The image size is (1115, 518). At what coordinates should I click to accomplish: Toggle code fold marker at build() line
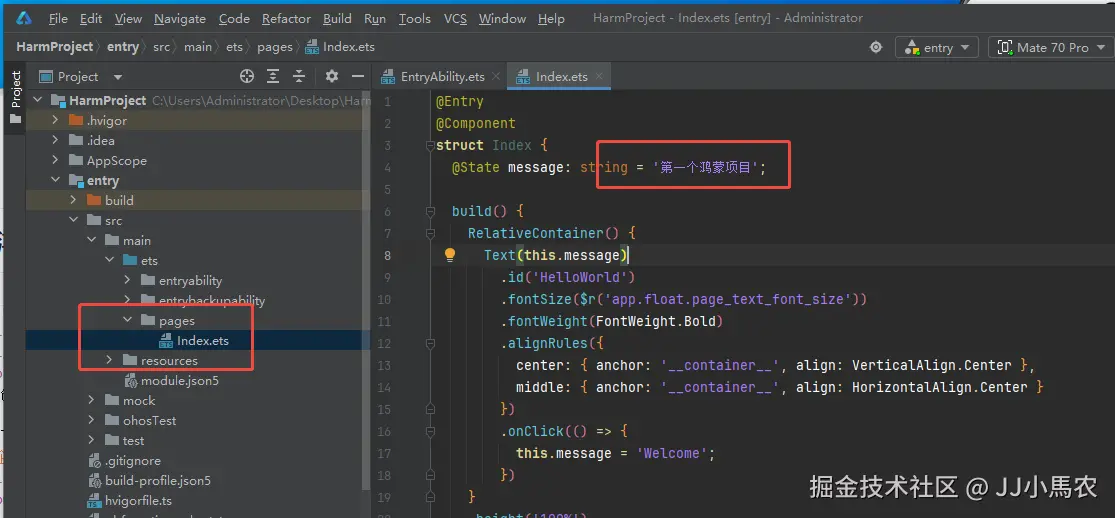tap(430, 211)
